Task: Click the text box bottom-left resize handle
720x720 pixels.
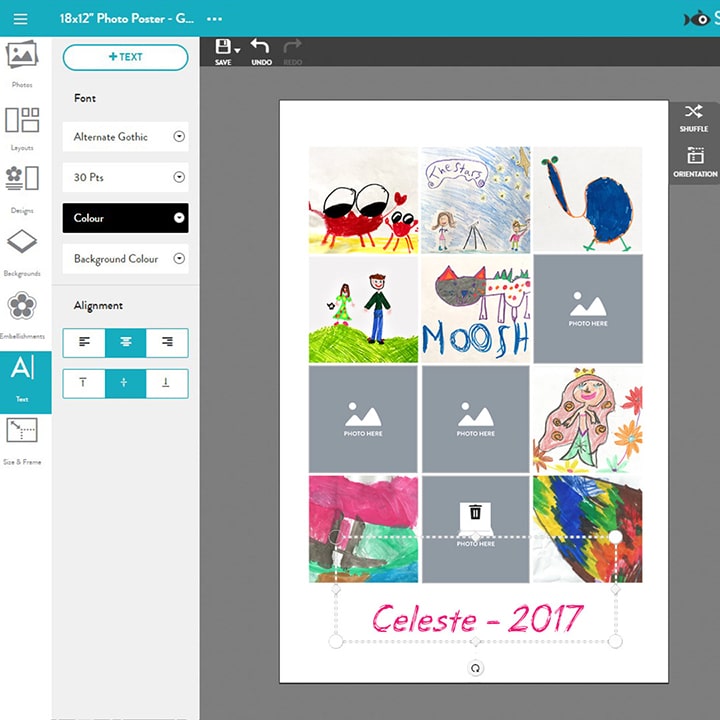Action: click(x=336, y=641)
